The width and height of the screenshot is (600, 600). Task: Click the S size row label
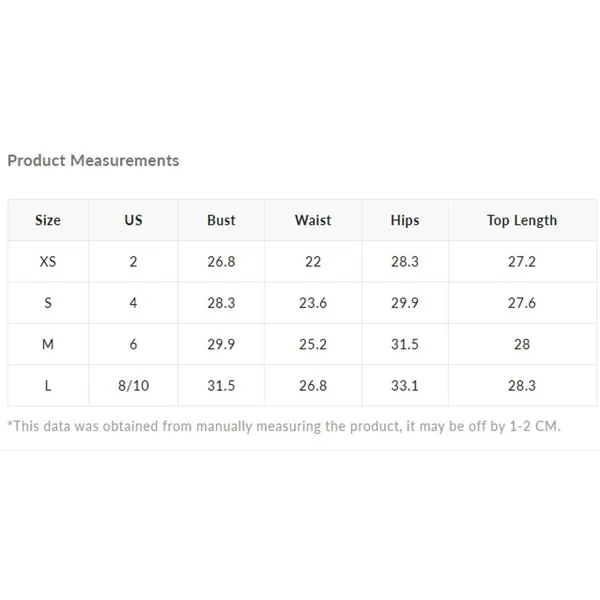(48, 303)
